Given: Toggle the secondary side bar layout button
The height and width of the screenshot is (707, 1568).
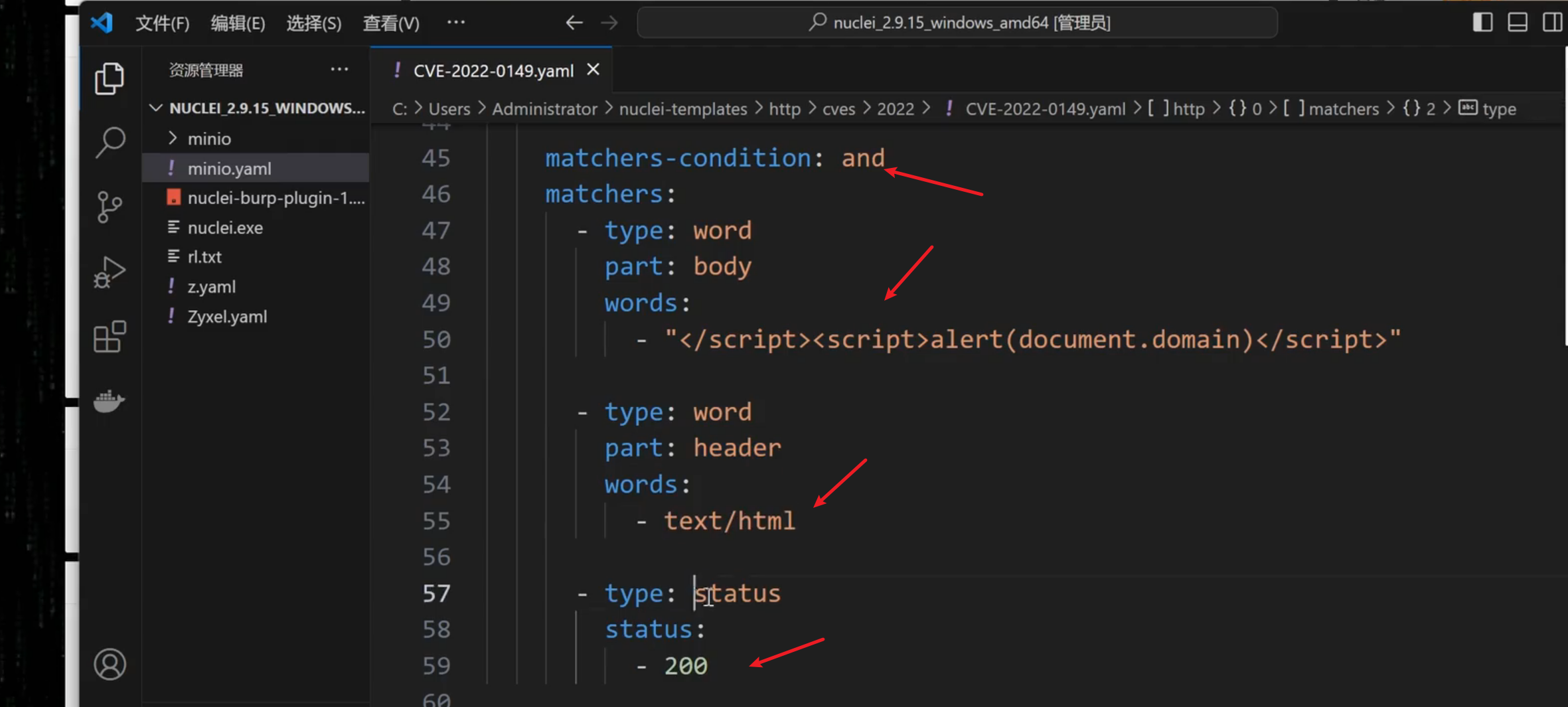Looking at the screenshot, I should pyautogui.click(x=1551, y=23).
